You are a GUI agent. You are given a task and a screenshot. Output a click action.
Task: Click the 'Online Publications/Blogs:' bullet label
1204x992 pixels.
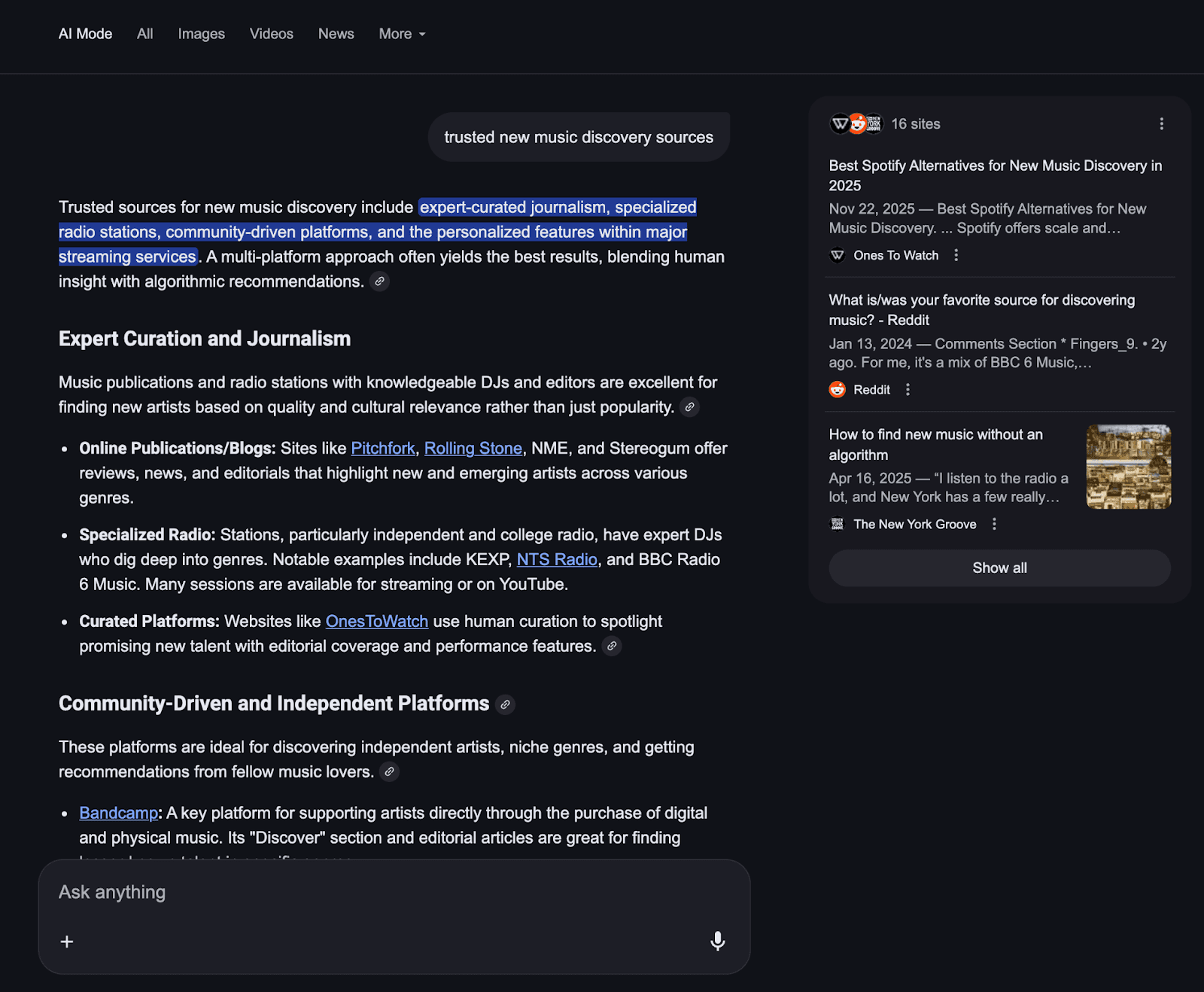click(x=178, y=449)
